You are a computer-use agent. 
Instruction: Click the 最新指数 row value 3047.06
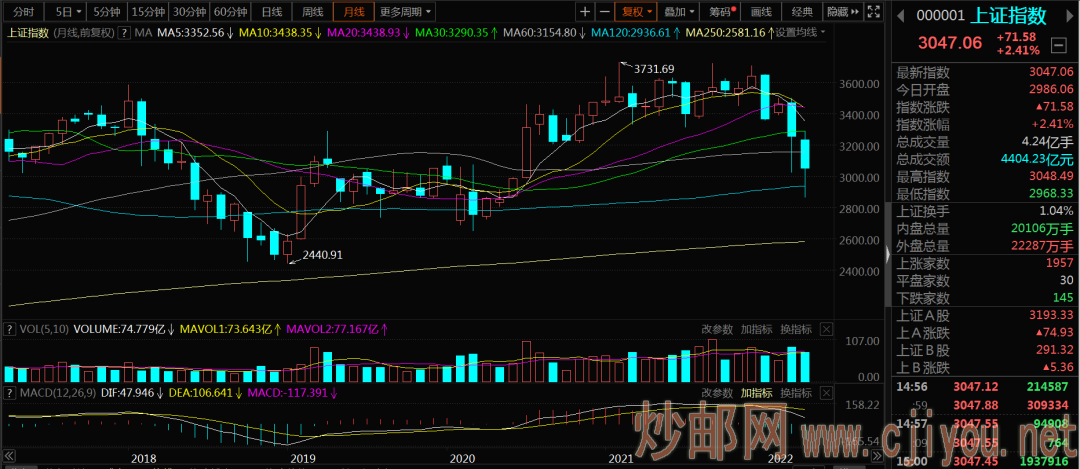(x=1050, y=72)
